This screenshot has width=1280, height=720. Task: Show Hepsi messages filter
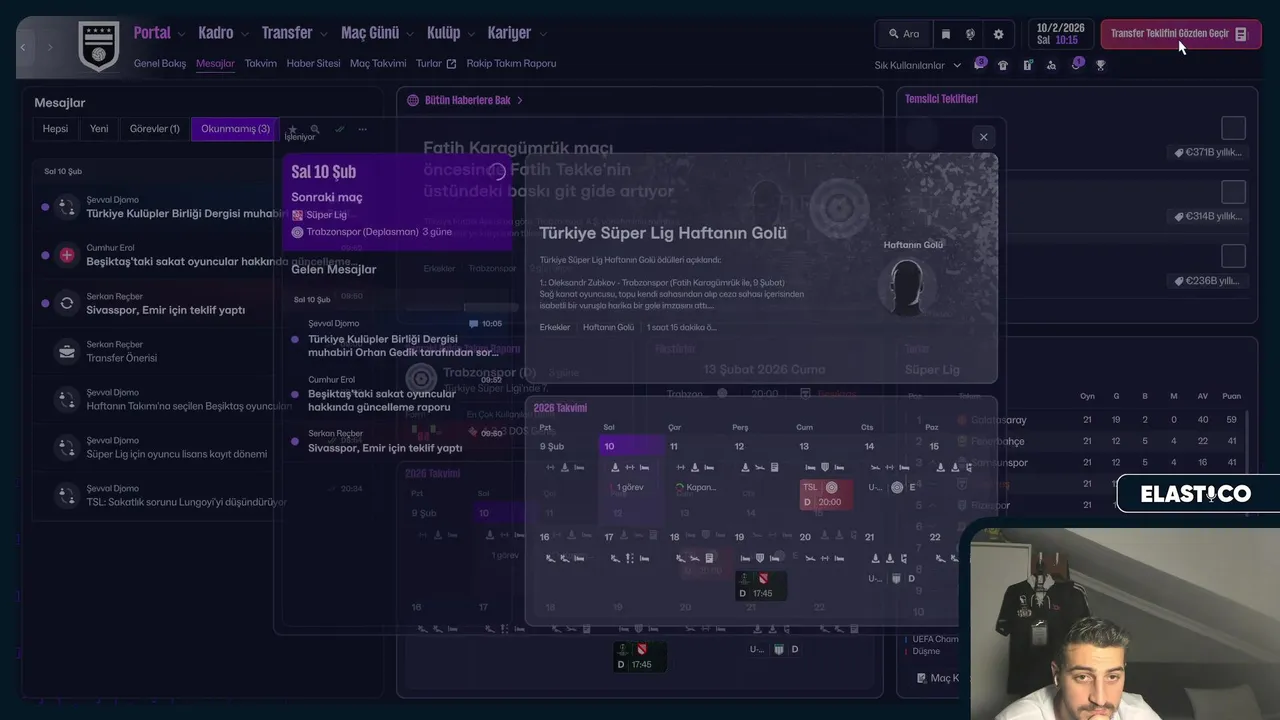click(x=55, y=129)
